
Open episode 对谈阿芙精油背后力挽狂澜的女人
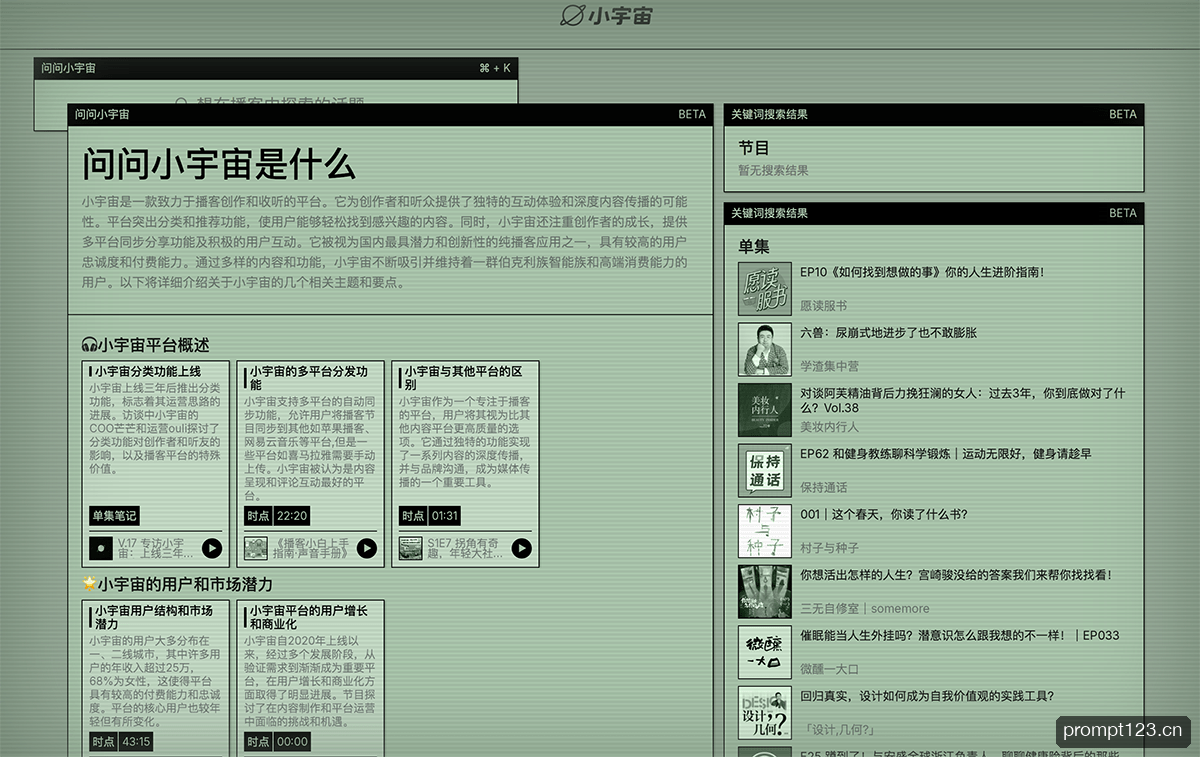[963, 400]
